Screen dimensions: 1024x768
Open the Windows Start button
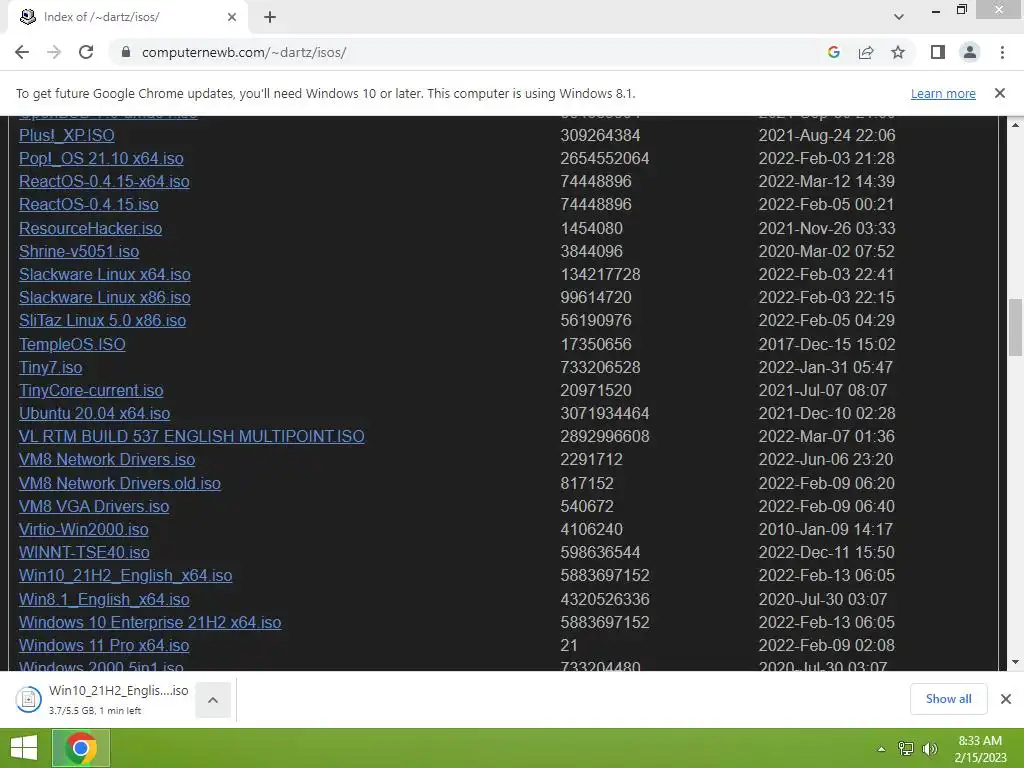[24, 748]
